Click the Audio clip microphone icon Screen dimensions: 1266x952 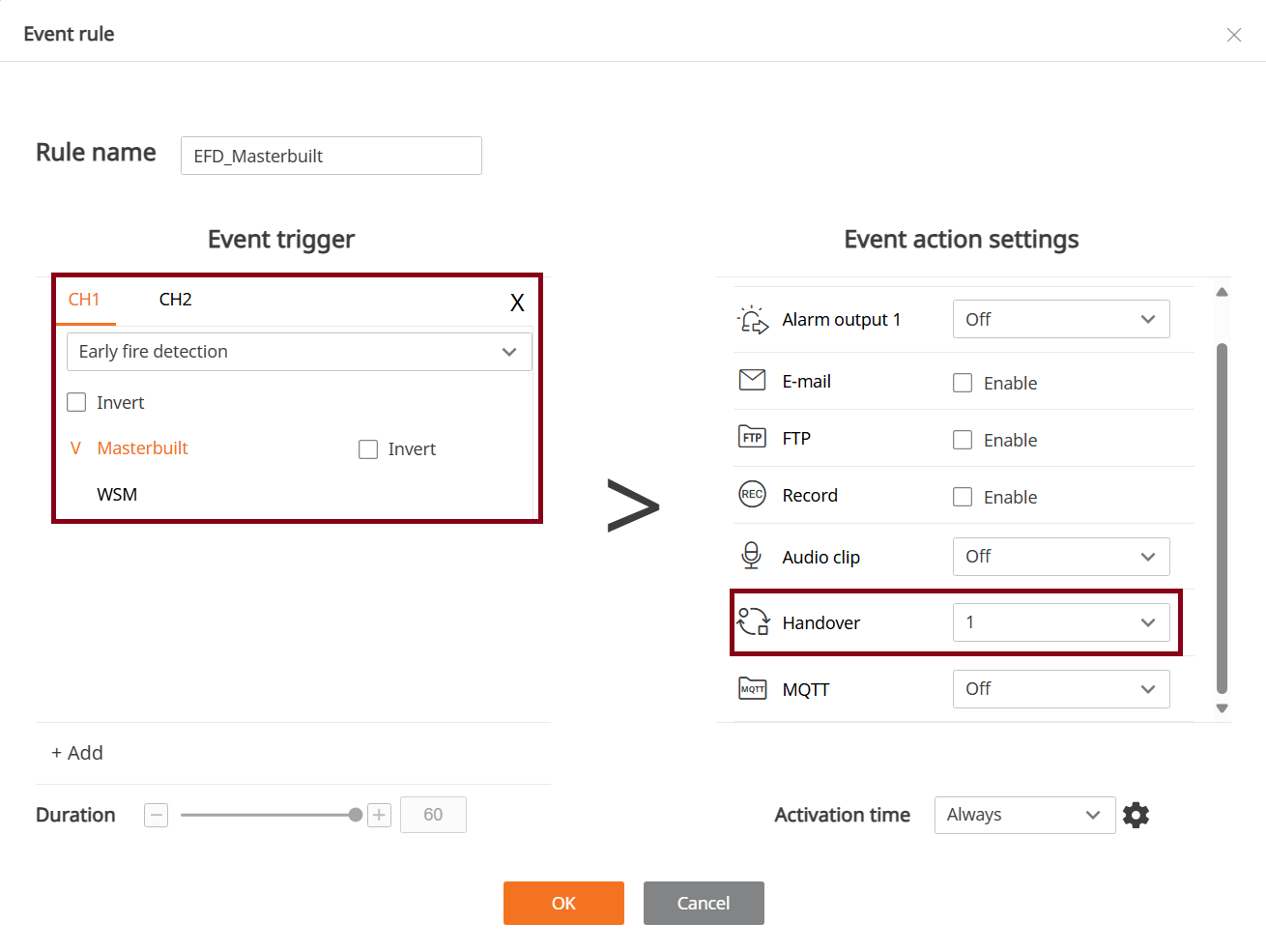(x=752, y=556)
